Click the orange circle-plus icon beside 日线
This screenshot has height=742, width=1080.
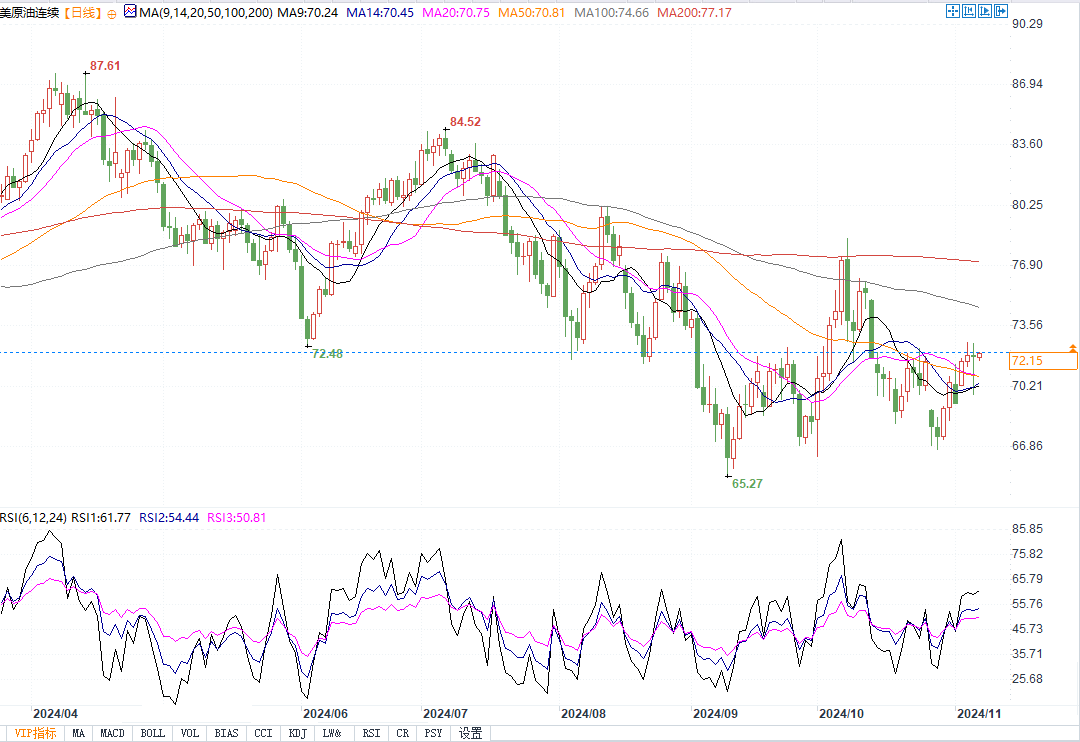point(112,13)
